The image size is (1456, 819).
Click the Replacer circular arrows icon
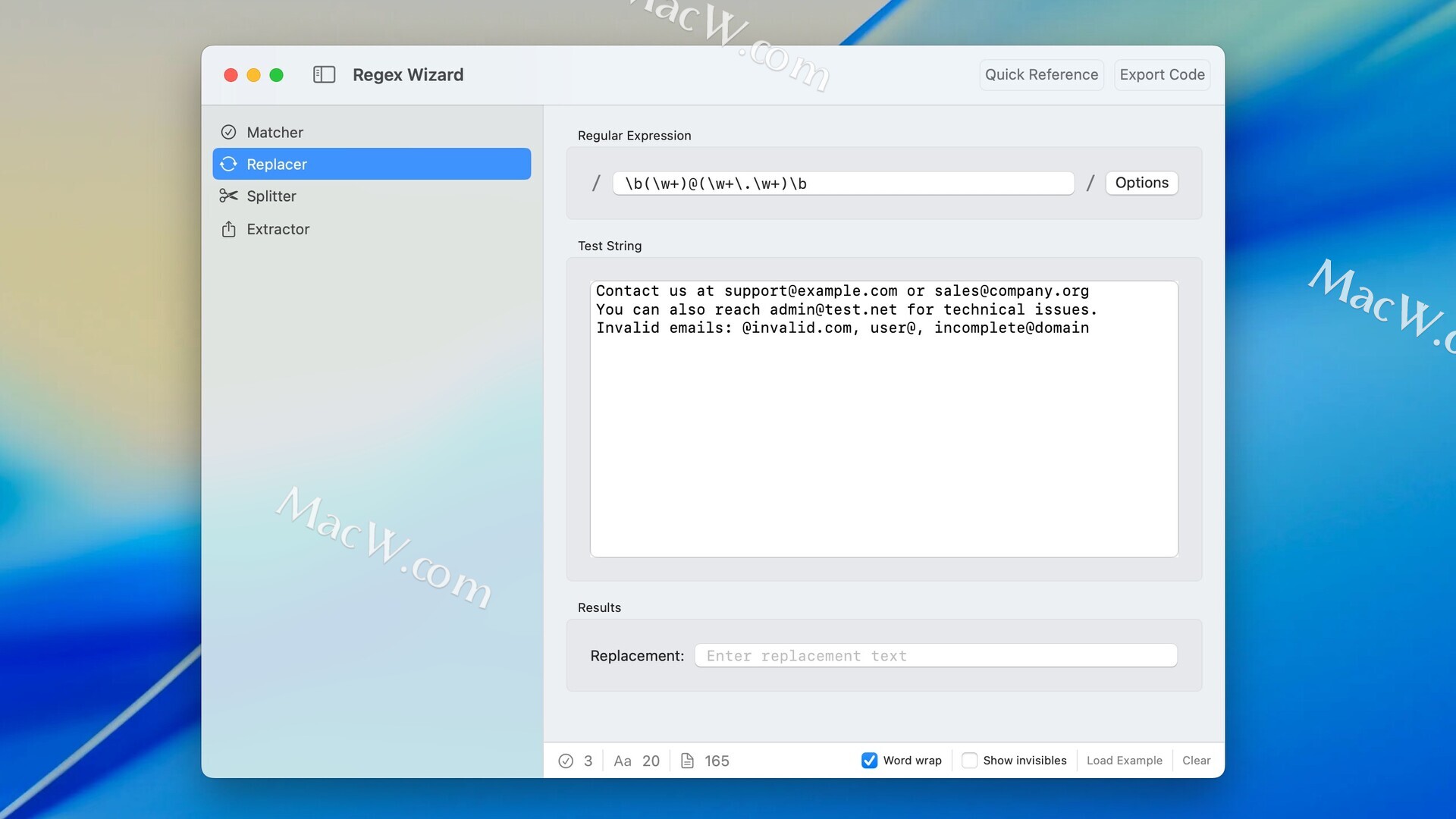click(x=228, y=164)
